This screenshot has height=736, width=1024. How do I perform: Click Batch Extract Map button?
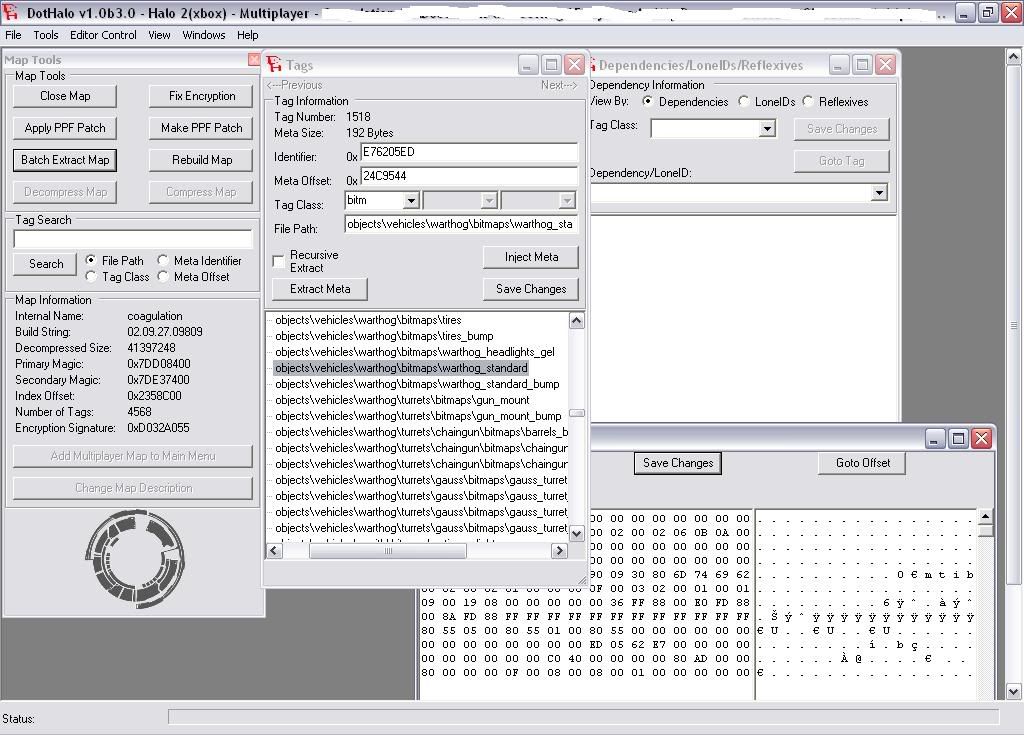click(65, 160)
